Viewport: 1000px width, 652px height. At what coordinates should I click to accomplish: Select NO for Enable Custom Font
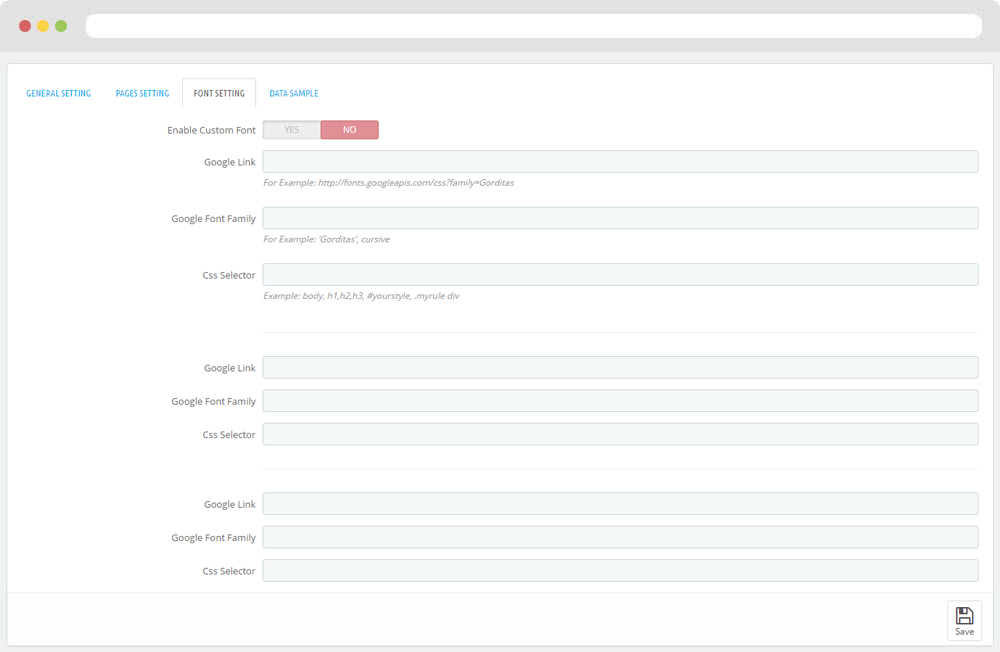click(x=349, y=130)
